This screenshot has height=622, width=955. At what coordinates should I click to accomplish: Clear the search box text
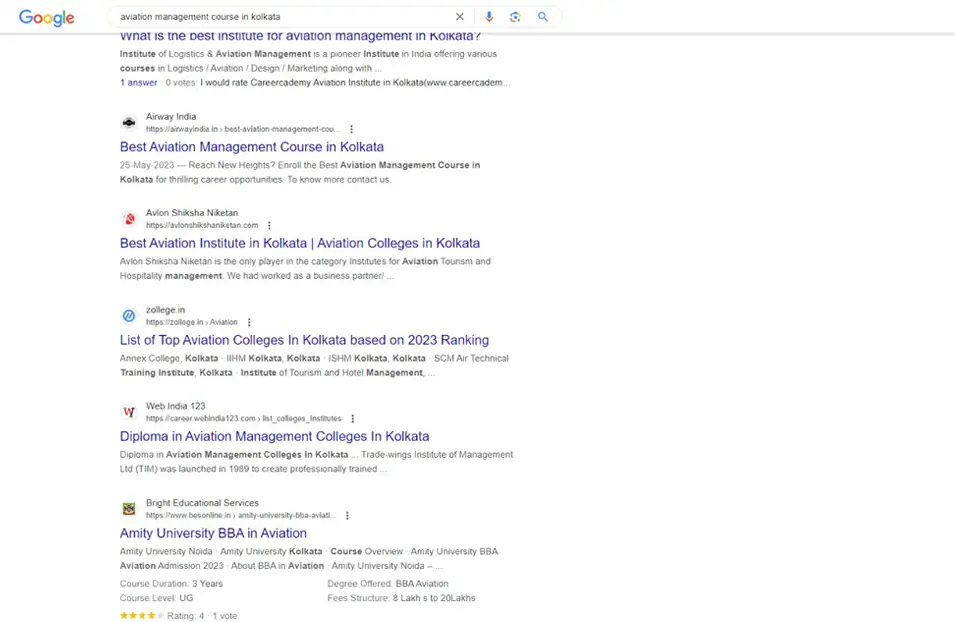(460, 17)
